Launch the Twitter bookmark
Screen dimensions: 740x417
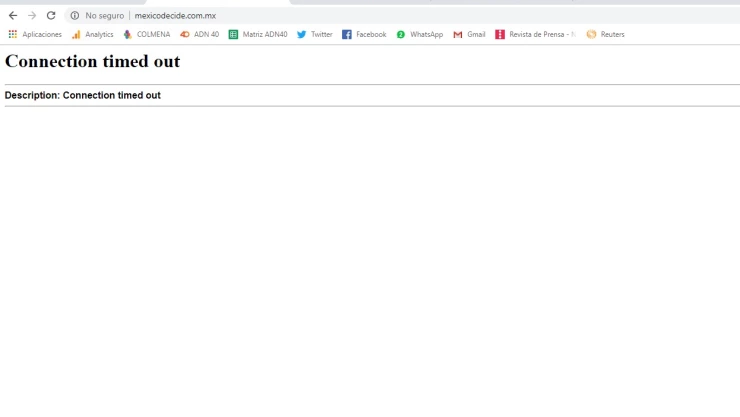[x=314, y=34]
